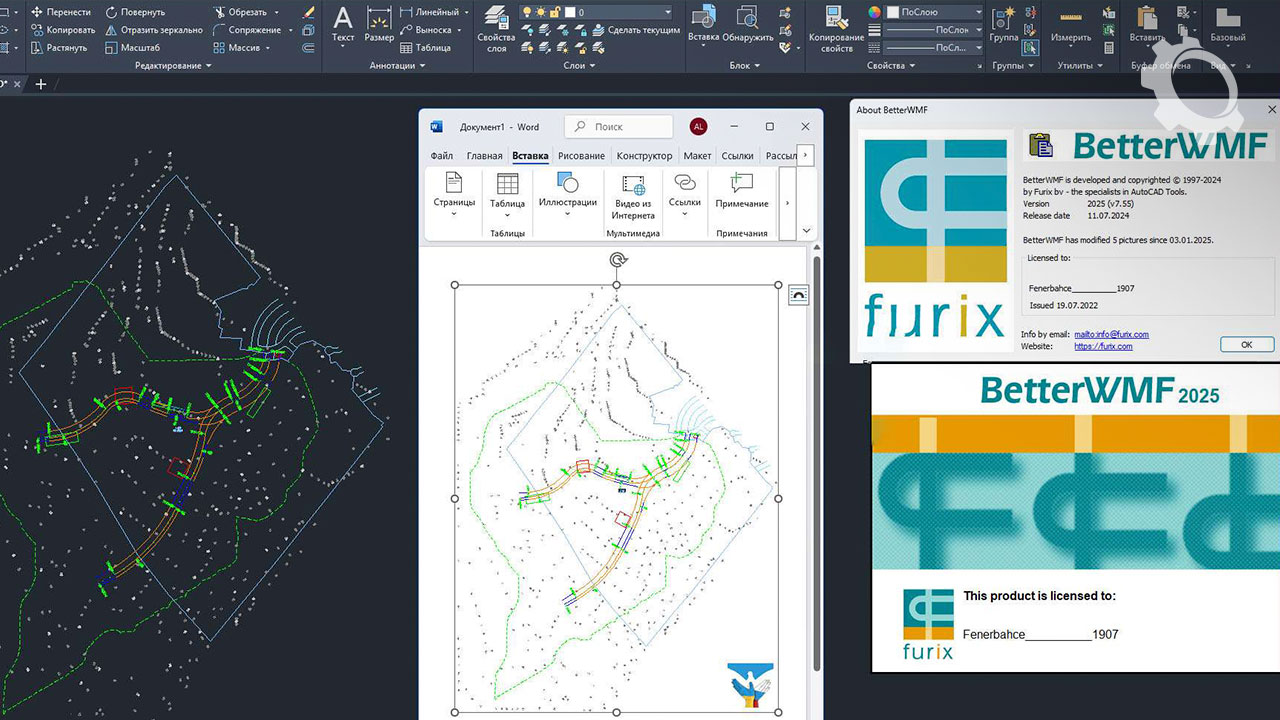The width and height of the screenshot is (1280, 720).
Task: Expand the Таблица dropdown in Word
Action: [x=507, y=213]
